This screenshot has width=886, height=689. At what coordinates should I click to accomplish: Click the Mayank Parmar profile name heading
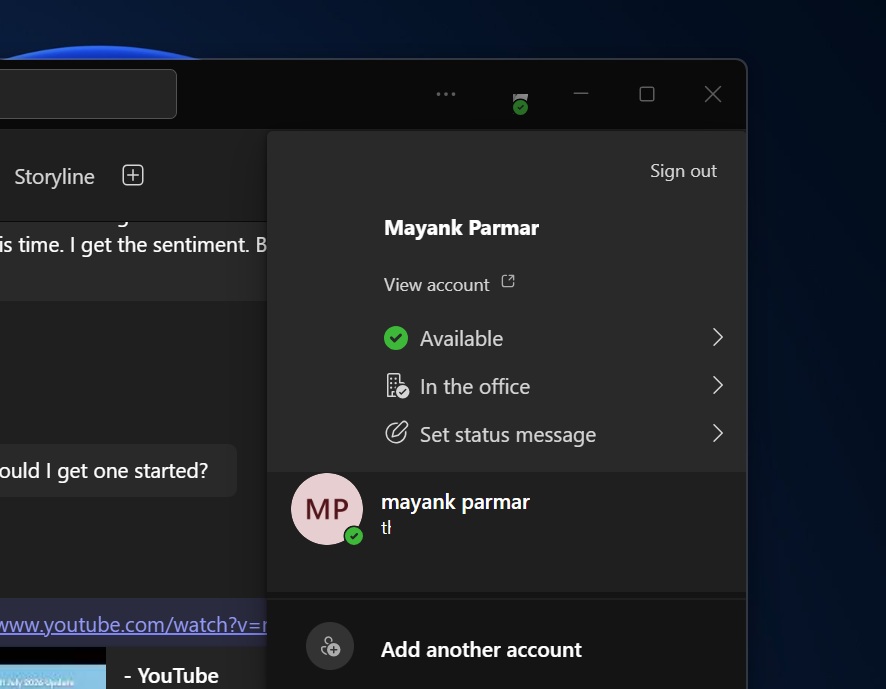coord(461,228)
